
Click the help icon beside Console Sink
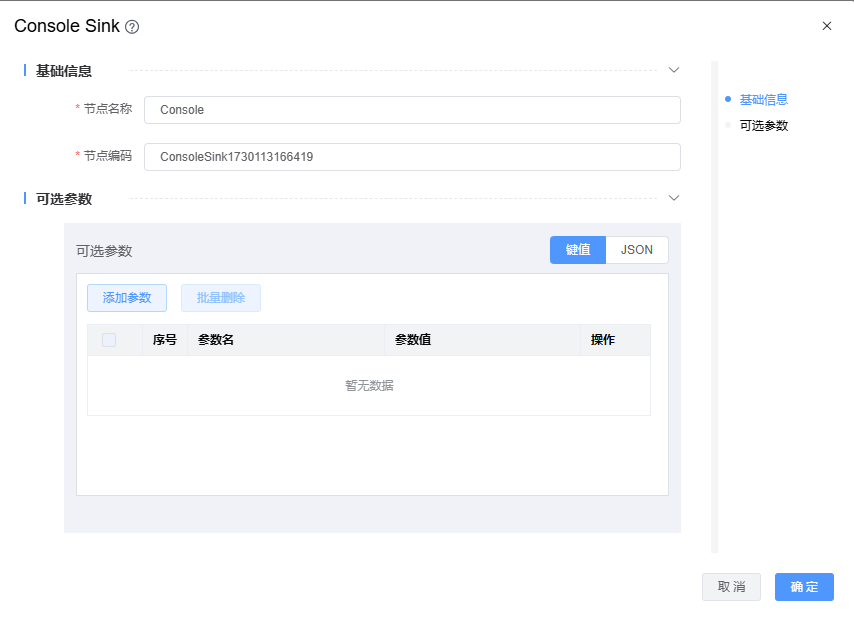pyautogui.click(x=132, y=27)
